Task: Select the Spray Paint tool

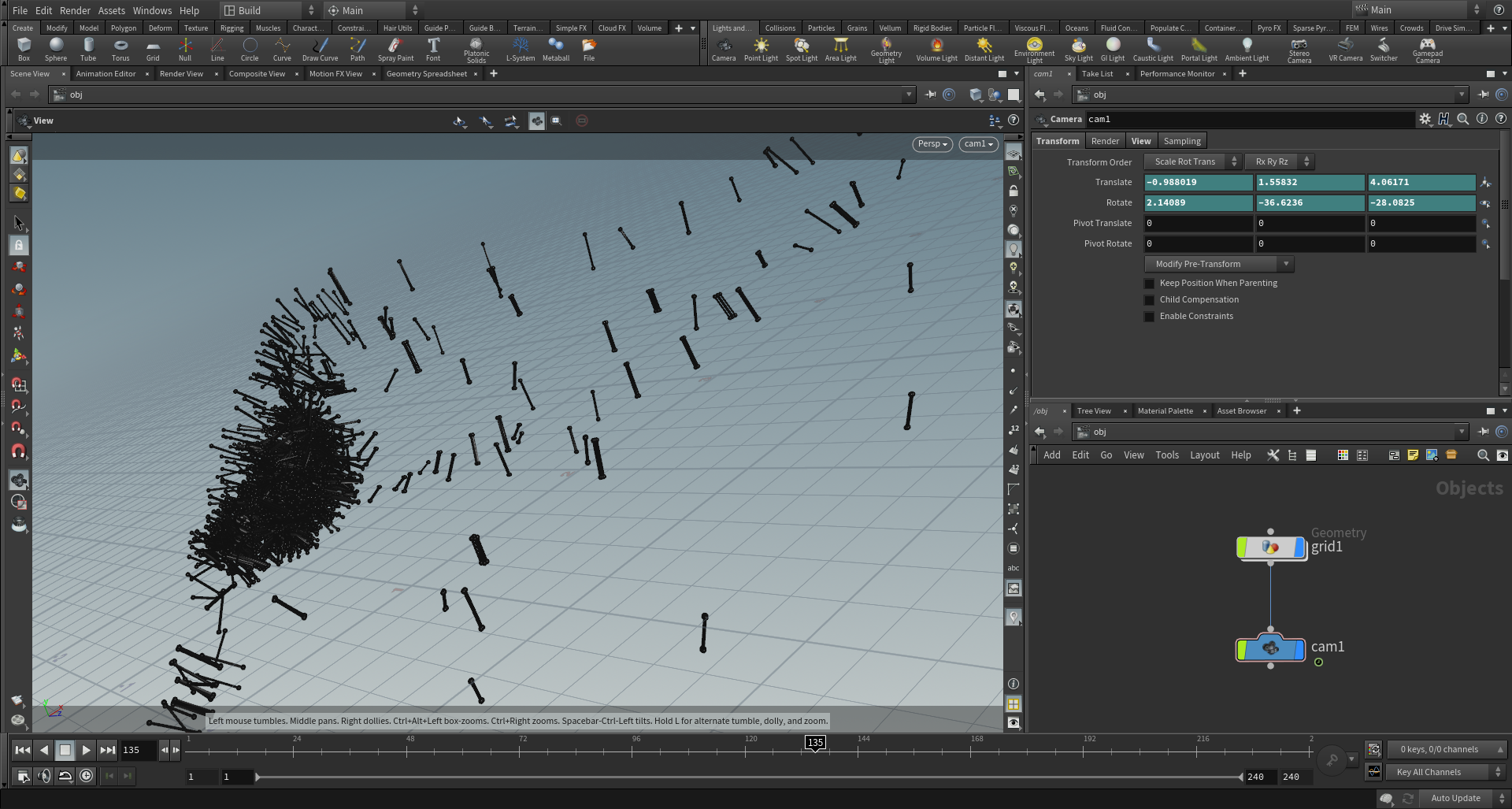Action: click(395, 49)
